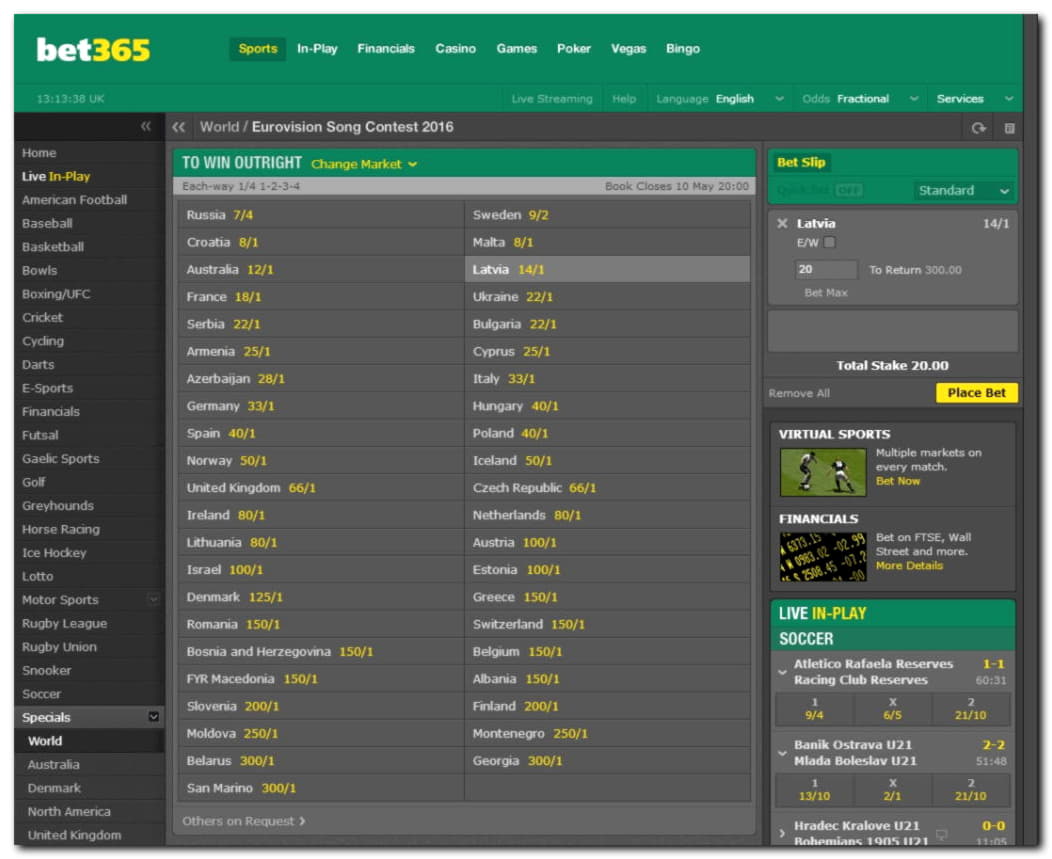
Task: Open American Football in sidebar
Action: pyautogui.click(x=74, y=200)
